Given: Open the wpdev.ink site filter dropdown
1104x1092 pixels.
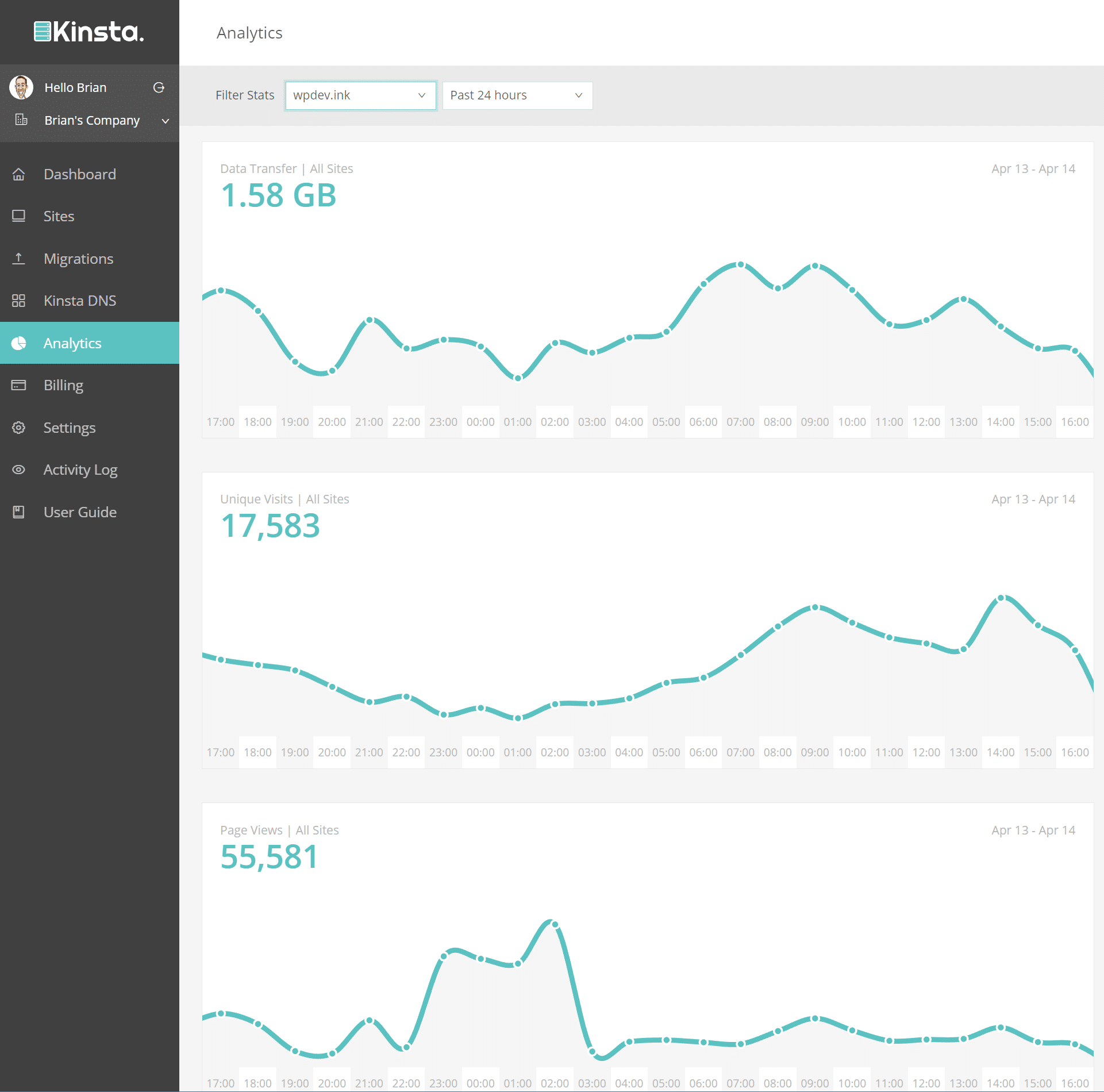Looking at the screenshot, I should coord(360,95).
